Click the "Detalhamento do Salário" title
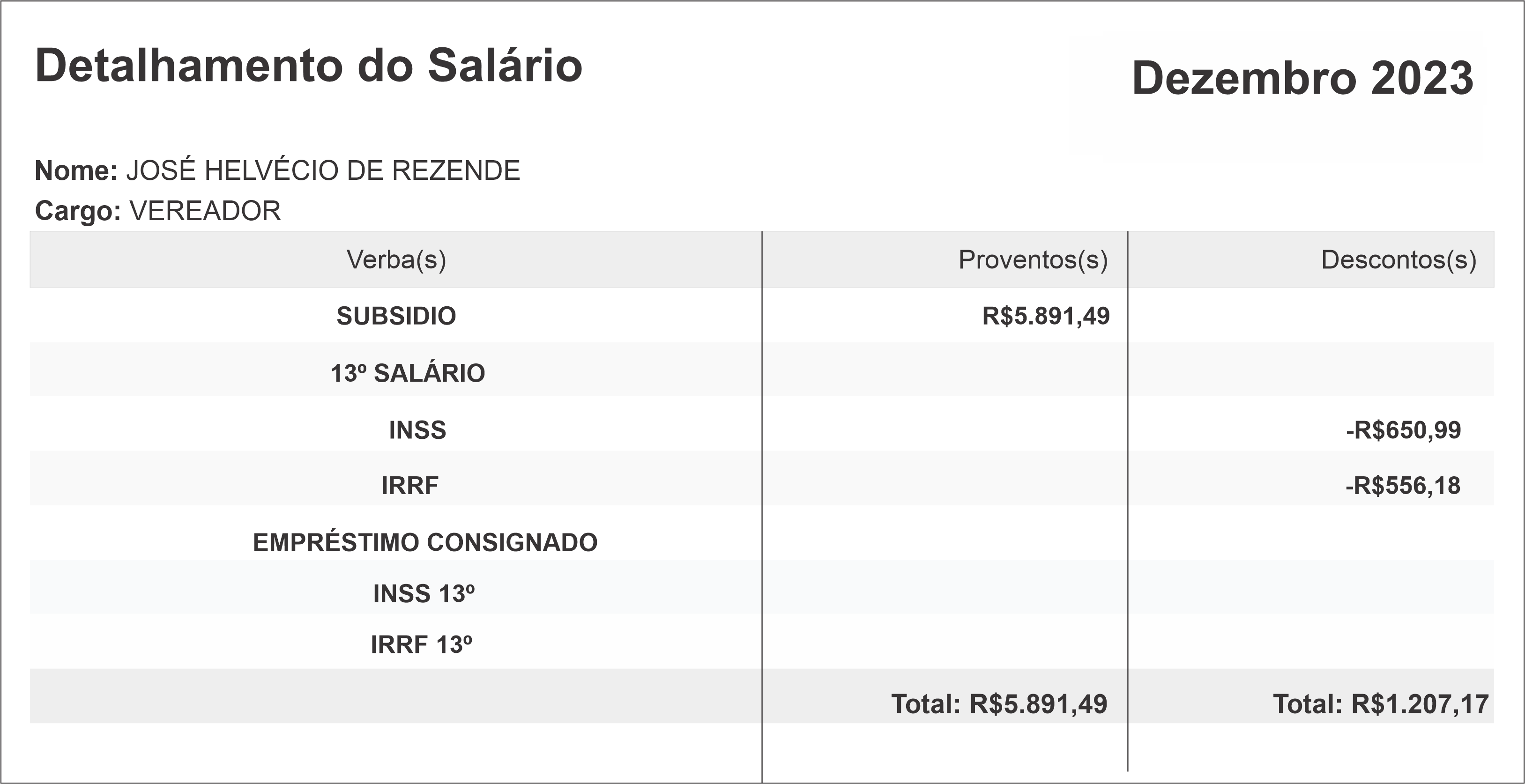 point(308,66)
